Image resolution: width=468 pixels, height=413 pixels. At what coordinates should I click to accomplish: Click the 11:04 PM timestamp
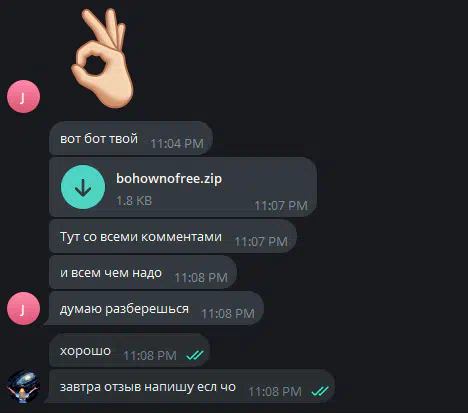point(177,144)
